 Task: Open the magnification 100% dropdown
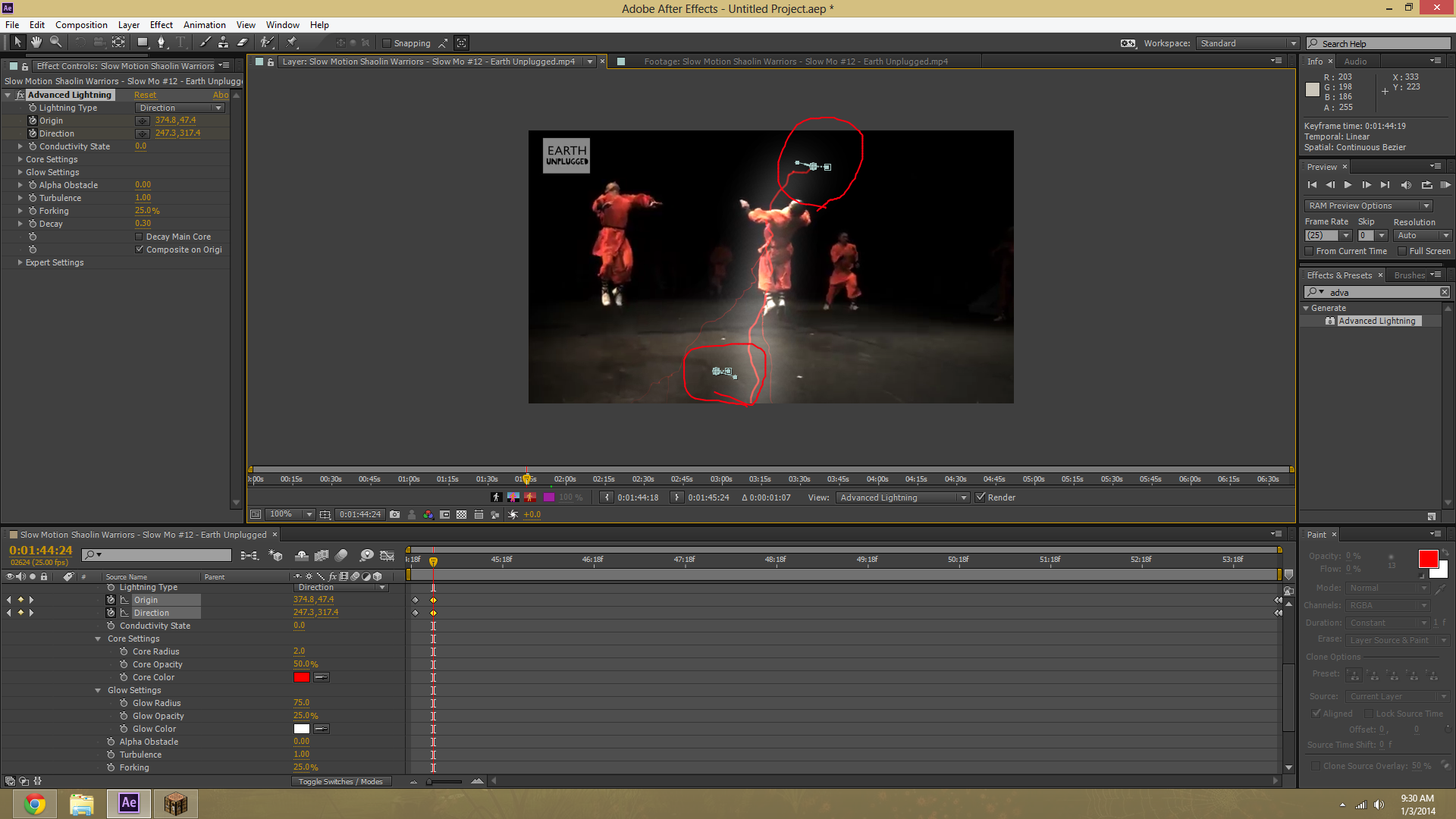click(290, 514)
